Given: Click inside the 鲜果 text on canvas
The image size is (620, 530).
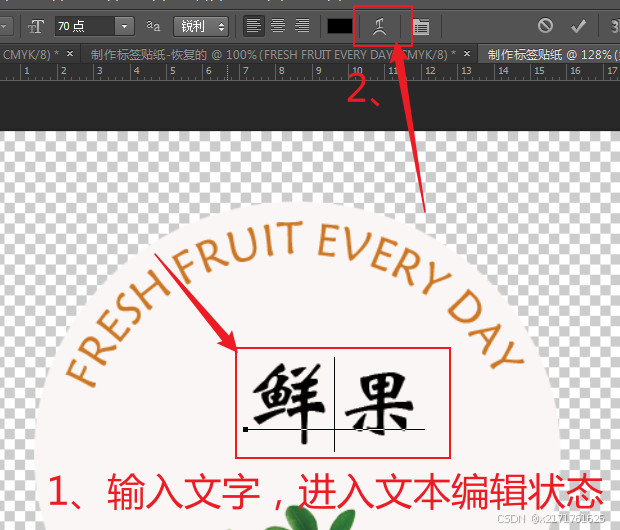Looking at the screenshot, I should click(x=334, y=402).
